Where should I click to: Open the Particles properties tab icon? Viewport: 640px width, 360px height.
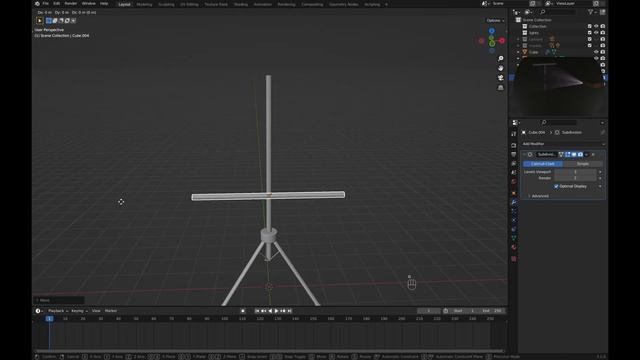coord(513,211)
